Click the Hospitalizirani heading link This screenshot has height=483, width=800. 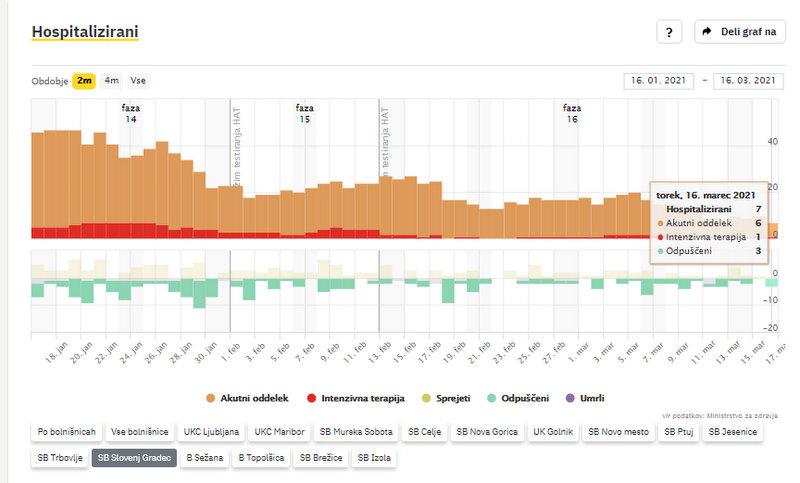point(84,32)
